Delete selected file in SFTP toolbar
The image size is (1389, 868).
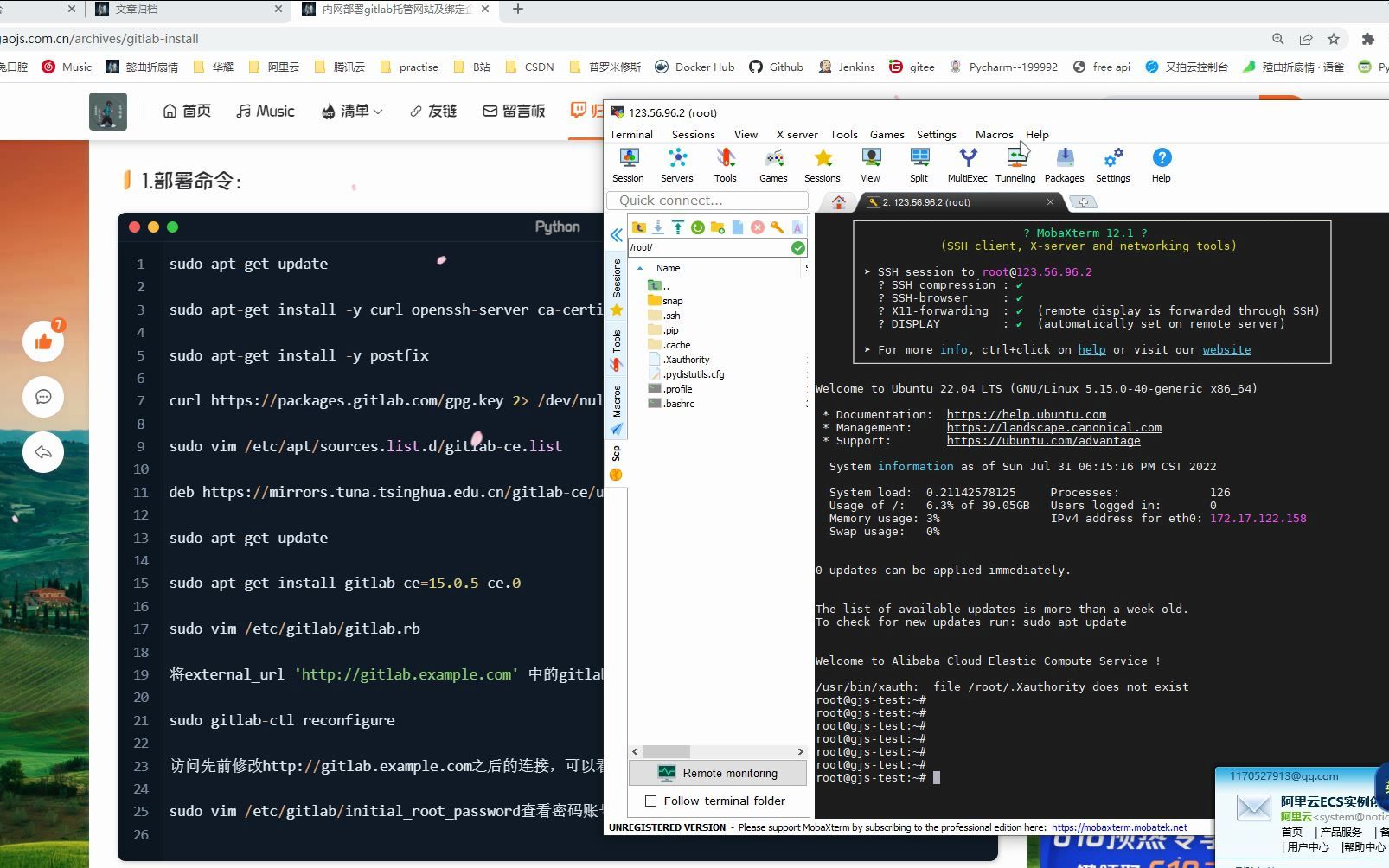pos(758,227)
